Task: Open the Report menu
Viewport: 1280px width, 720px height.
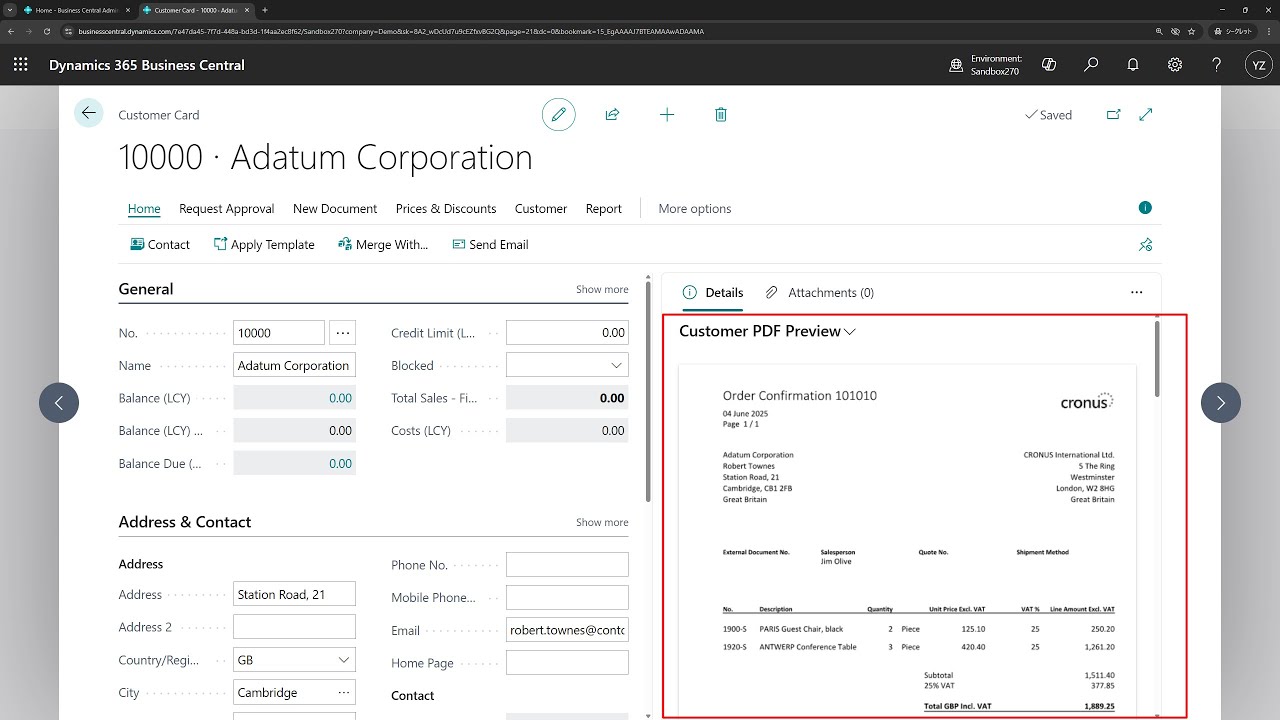Action: (604, 209)
